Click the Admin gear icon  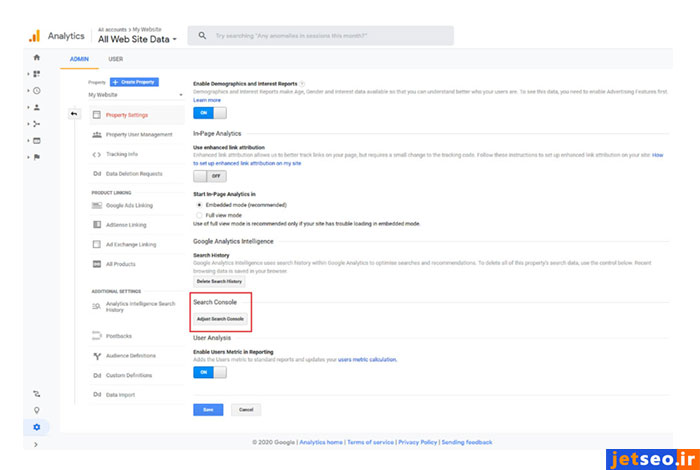37,427
